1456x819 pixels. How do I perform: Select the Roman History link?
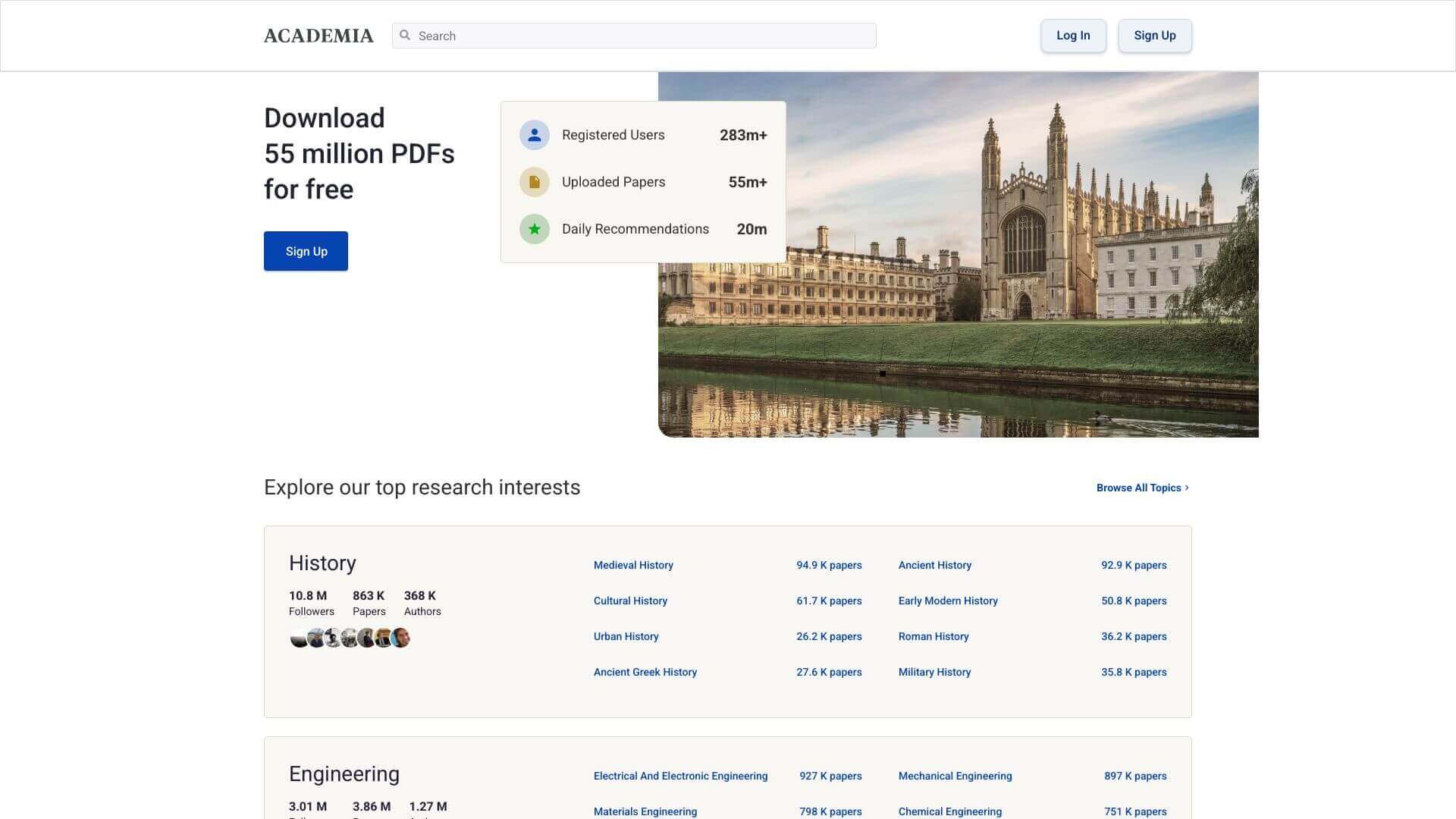point(934,636)
